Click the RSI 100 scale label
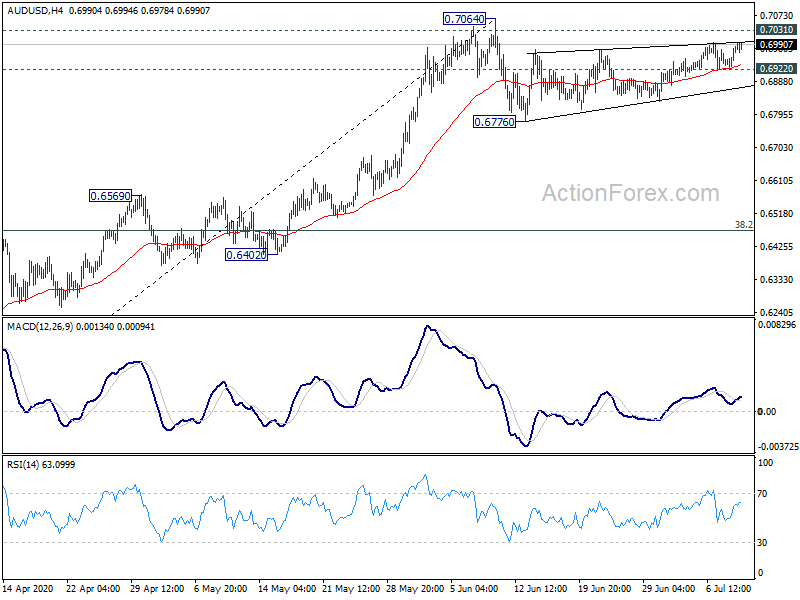Image resolution: width=800 pixels, height=600 pixels. 766,463
